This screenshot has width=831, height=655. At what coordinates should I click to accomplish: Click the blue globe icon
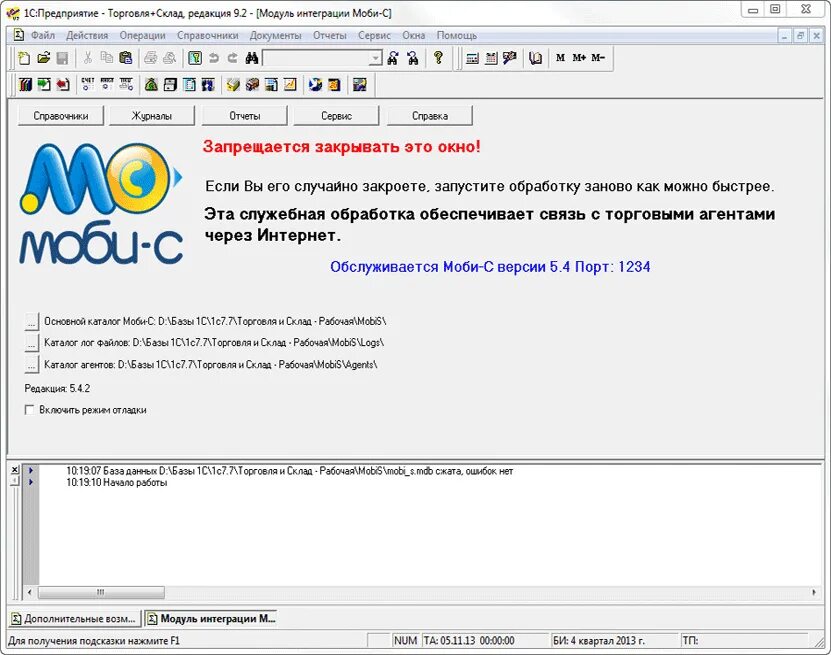tap(315, 84)
